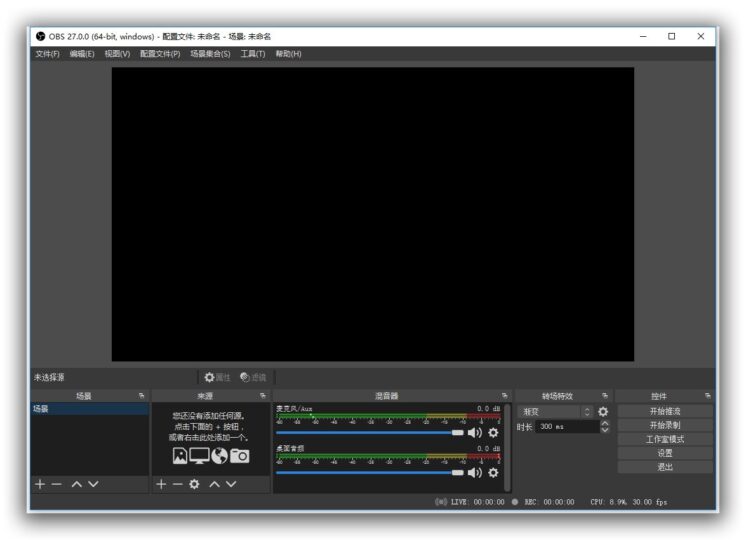Toggle 工作室模式 studio mode
Screen dimensions: 746x540
click(x=665, y=439)
